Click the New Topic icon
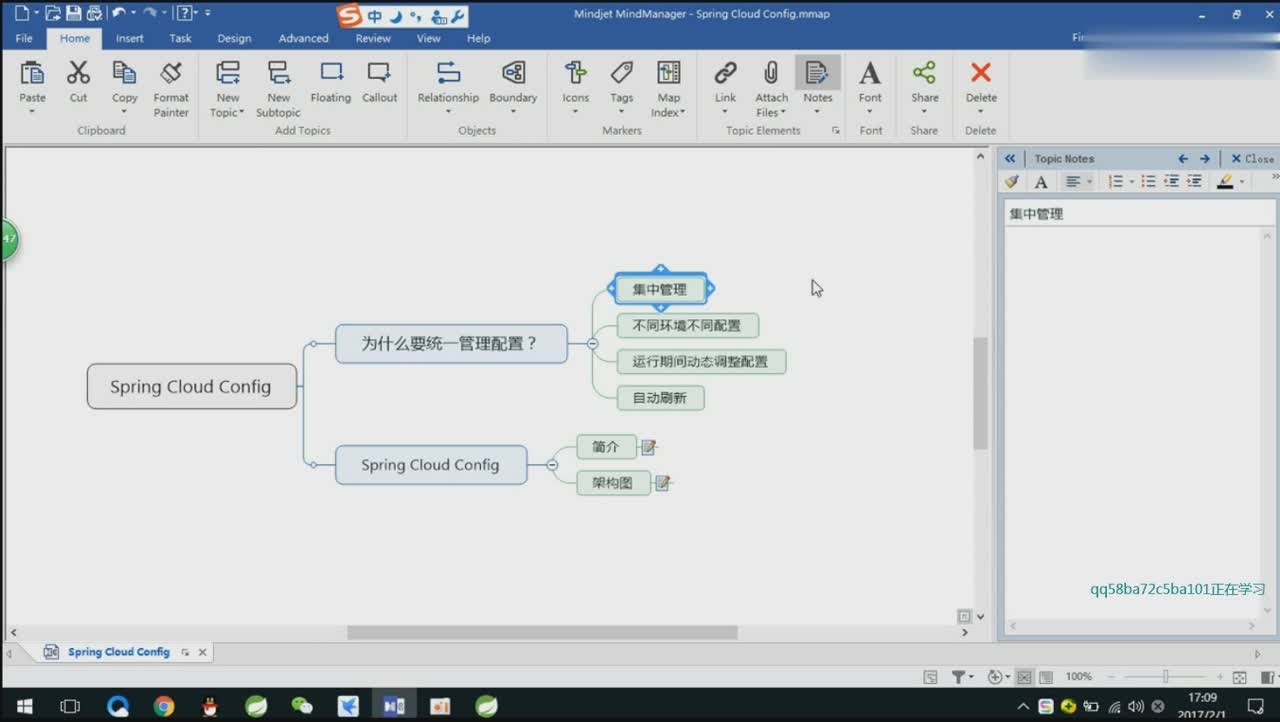 [x=228, y=73]
